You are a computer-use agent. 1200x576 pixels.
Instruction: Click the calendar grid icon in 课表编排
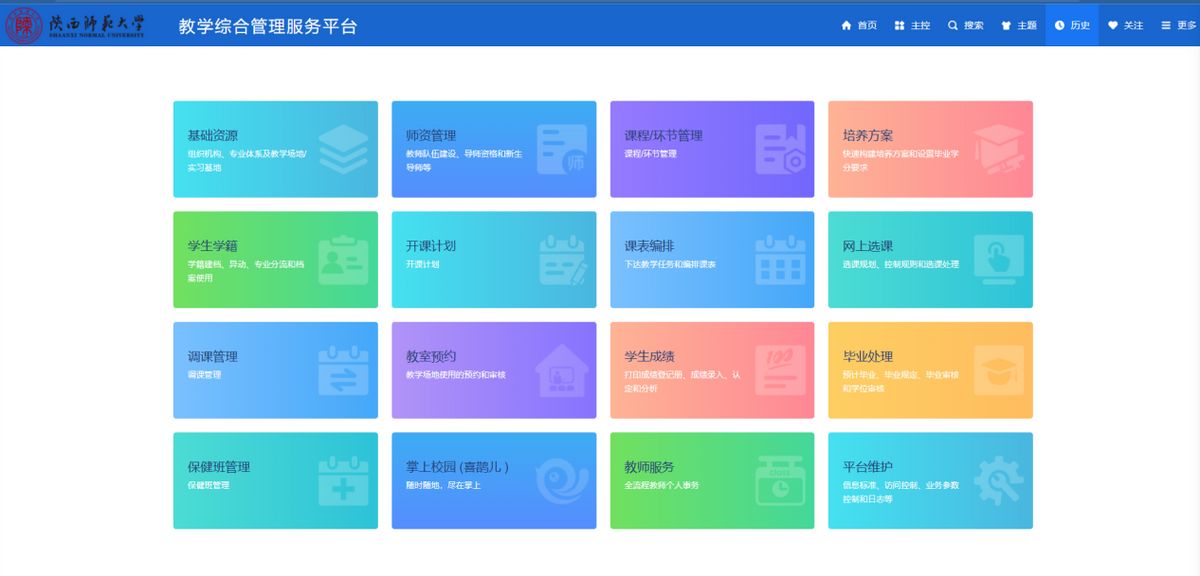pyautogui.click(x=780, y=260)
